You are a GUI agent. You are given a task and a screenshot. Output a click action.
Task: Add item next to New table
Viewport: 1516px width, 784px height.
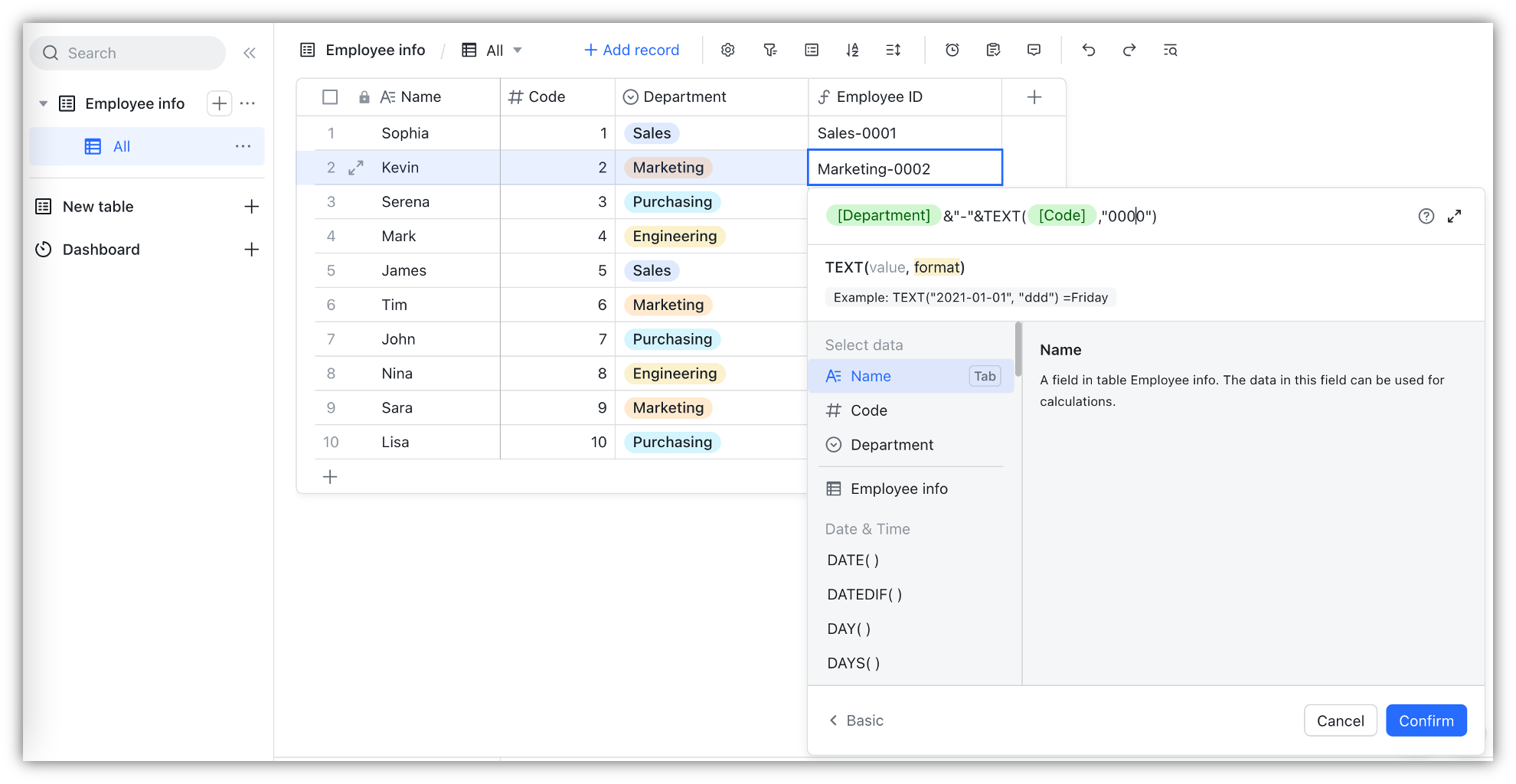click(251, 207)
